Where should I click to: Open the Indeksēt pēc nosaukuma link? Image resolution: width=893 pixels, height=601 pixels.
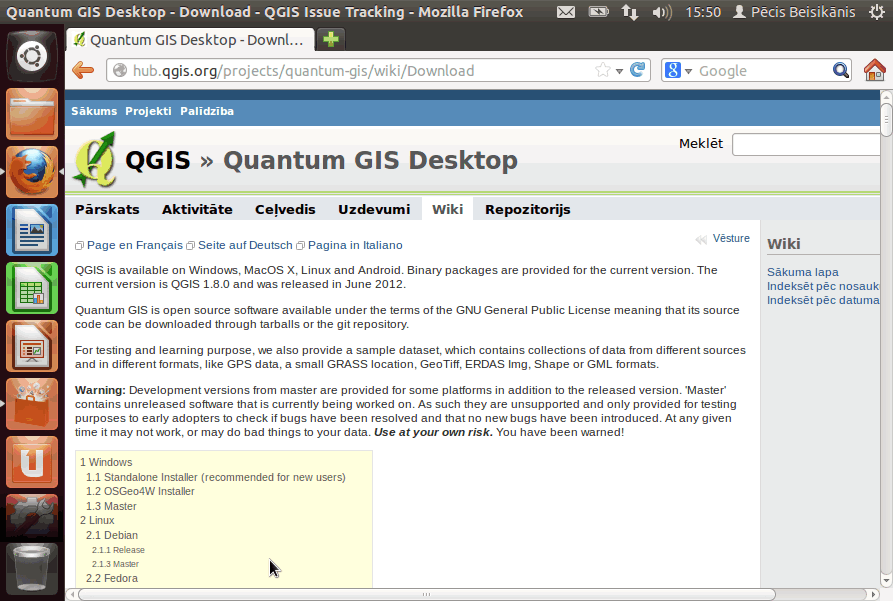click(x=823, y=286)
